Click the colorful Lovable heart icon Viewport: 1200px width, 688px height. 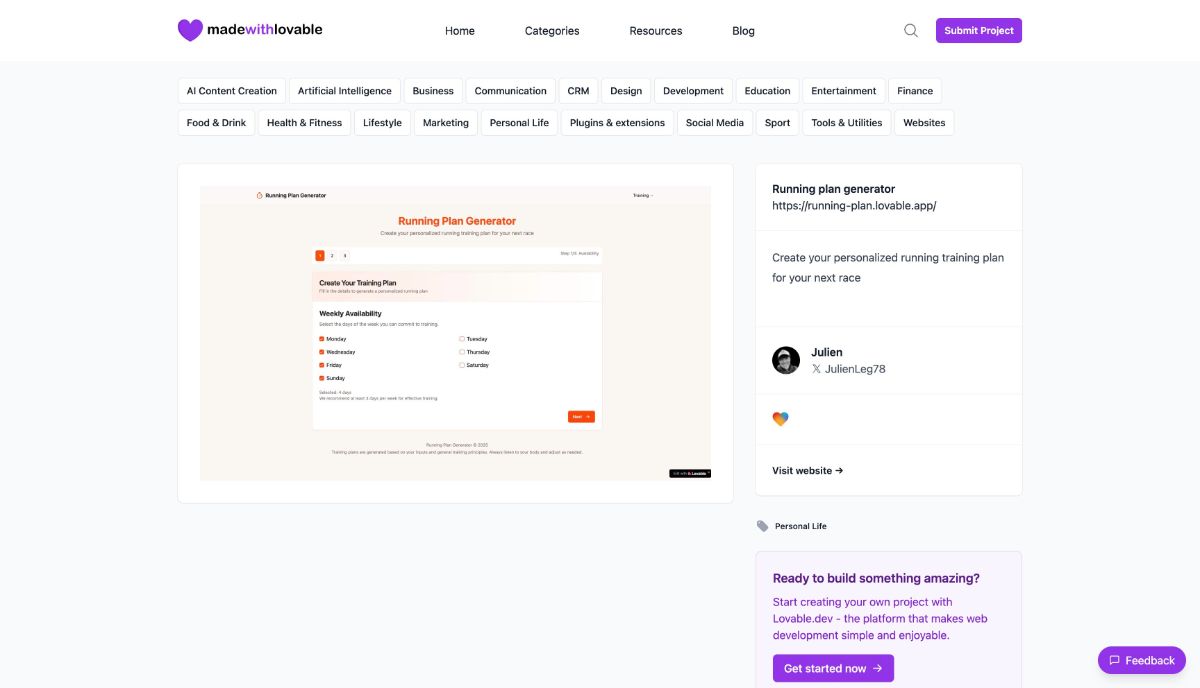pyautogui.click(x=781, y=419)
